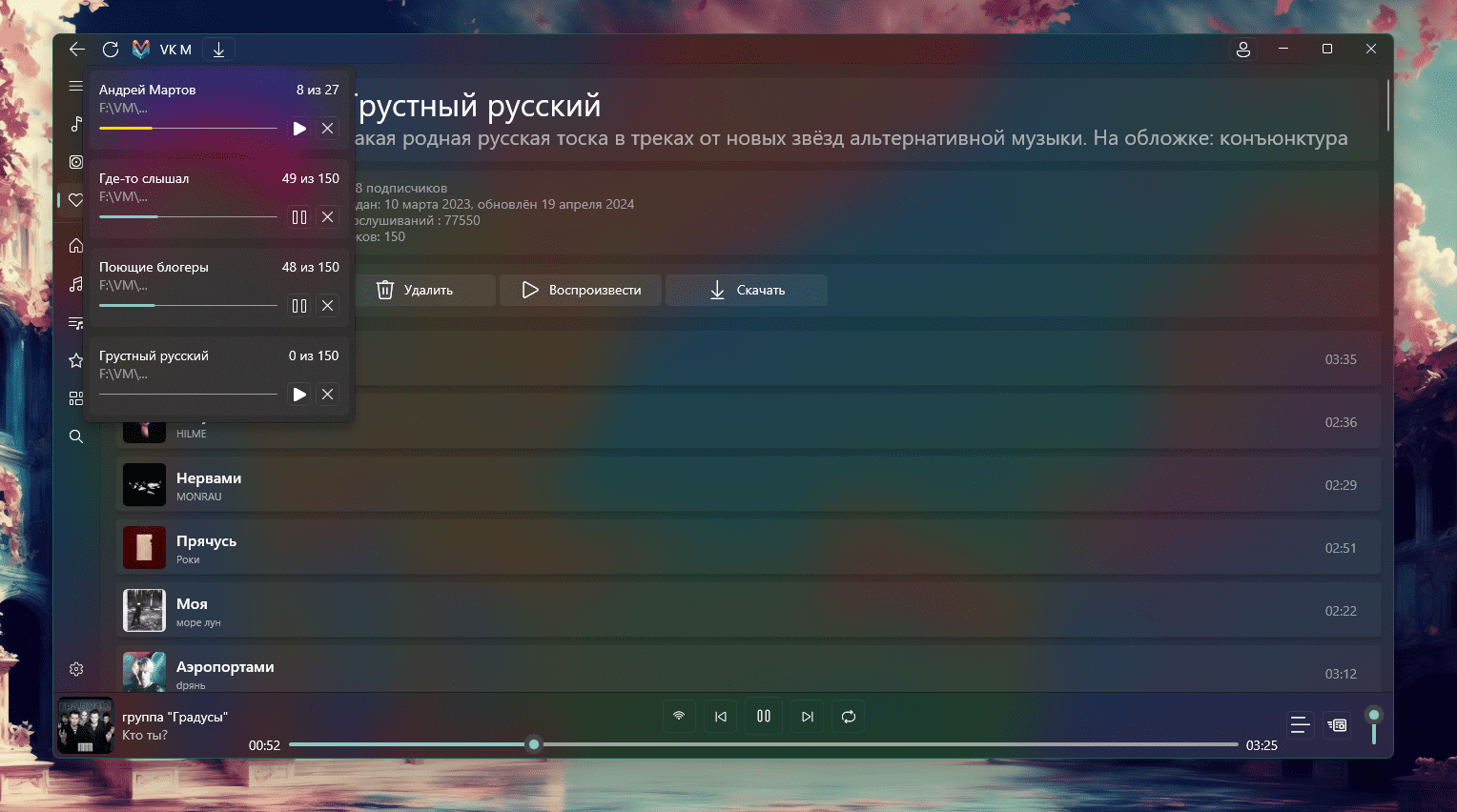1457x812 pixels.
Task: Open the single note music section
Action: tap(75, 124)
